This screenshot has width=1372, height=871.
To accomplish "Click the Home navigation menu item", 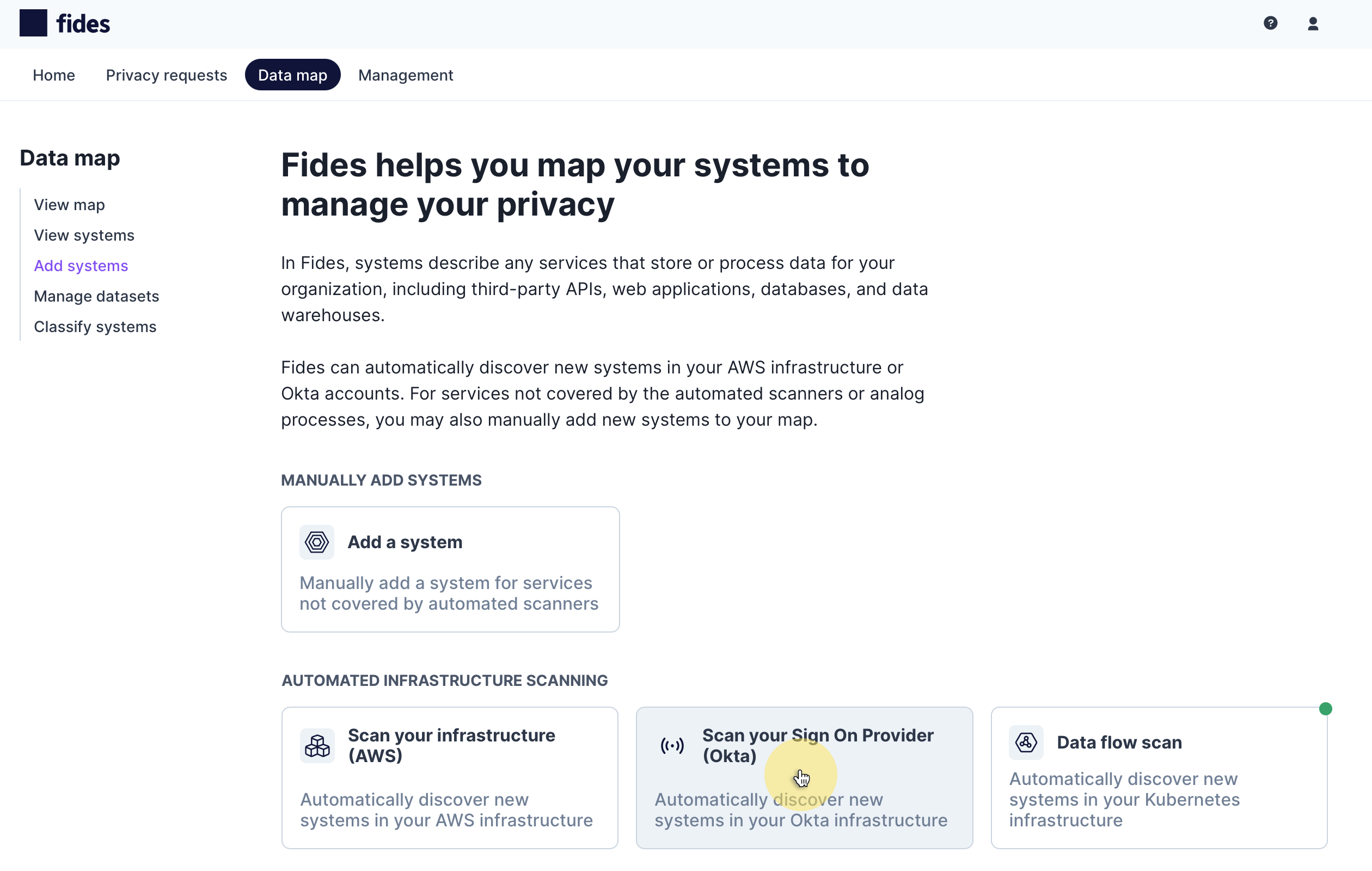I will click(x=54, y=74).
